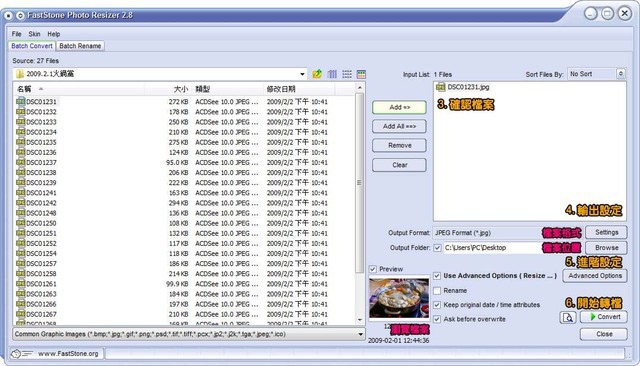Toggle the Output Folder checkbox
Viewport: 640px width, 366px height.
(437, 248)
